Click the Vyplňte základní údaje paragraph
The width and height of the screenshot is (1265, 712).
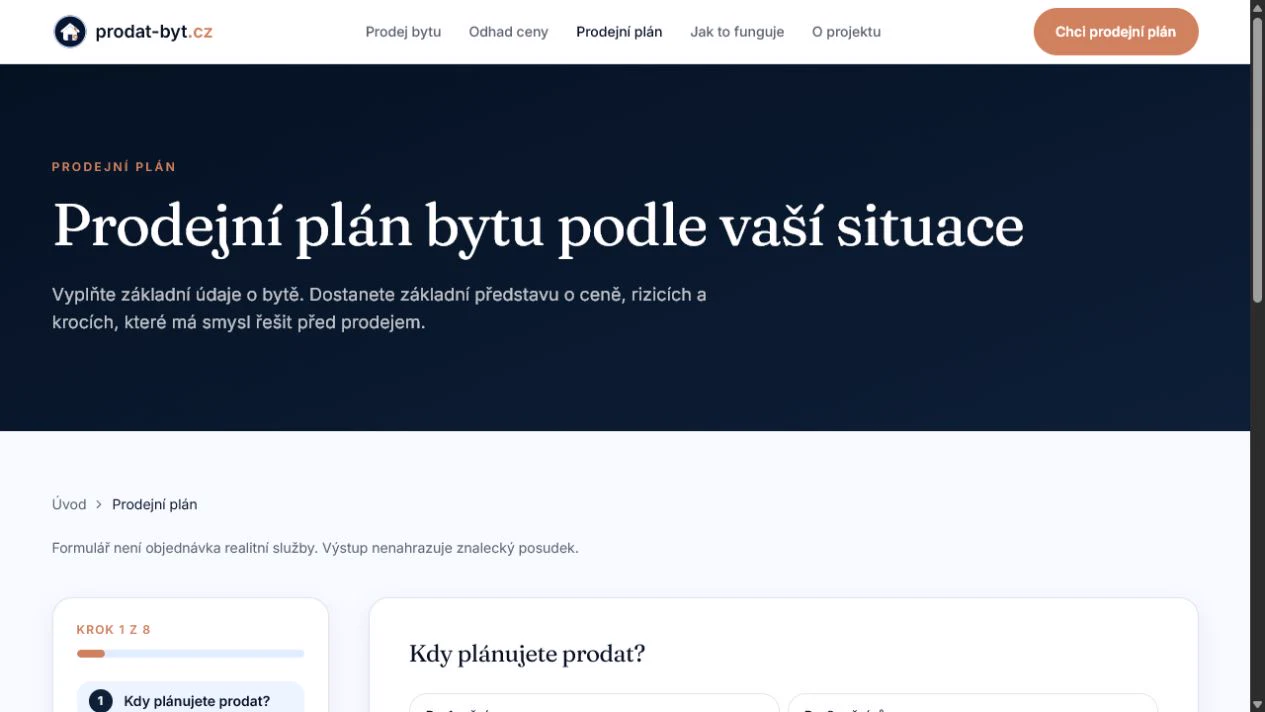[379, 309]
